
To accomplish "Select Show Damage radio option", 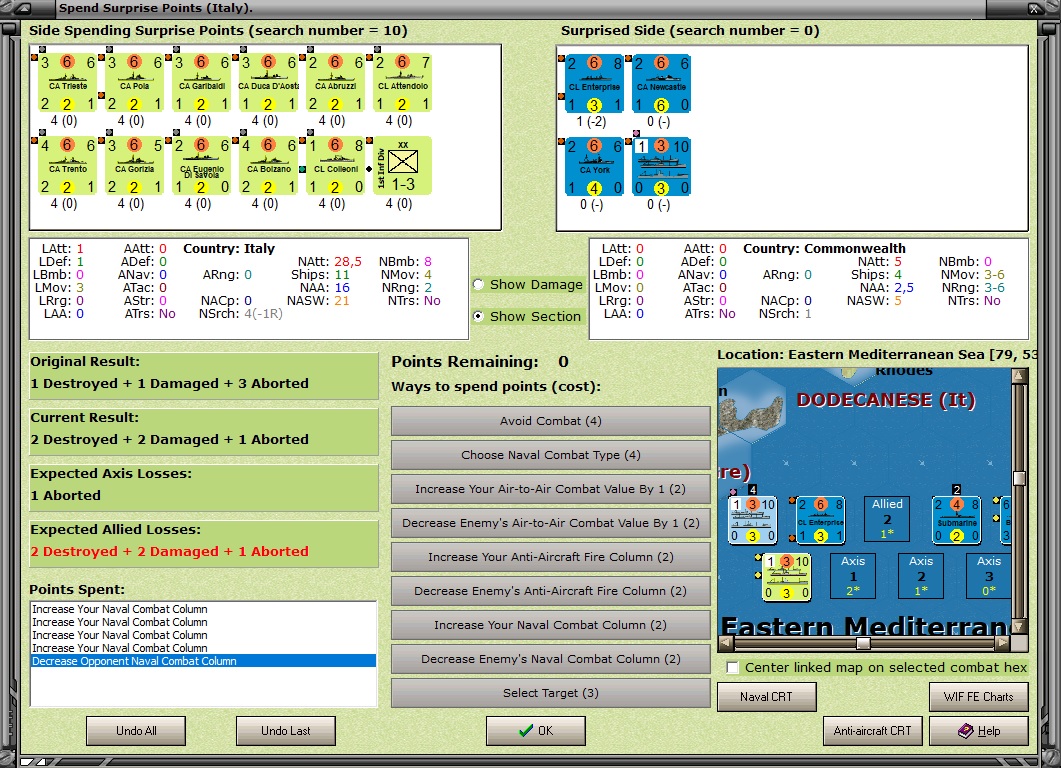I will 528,285.
